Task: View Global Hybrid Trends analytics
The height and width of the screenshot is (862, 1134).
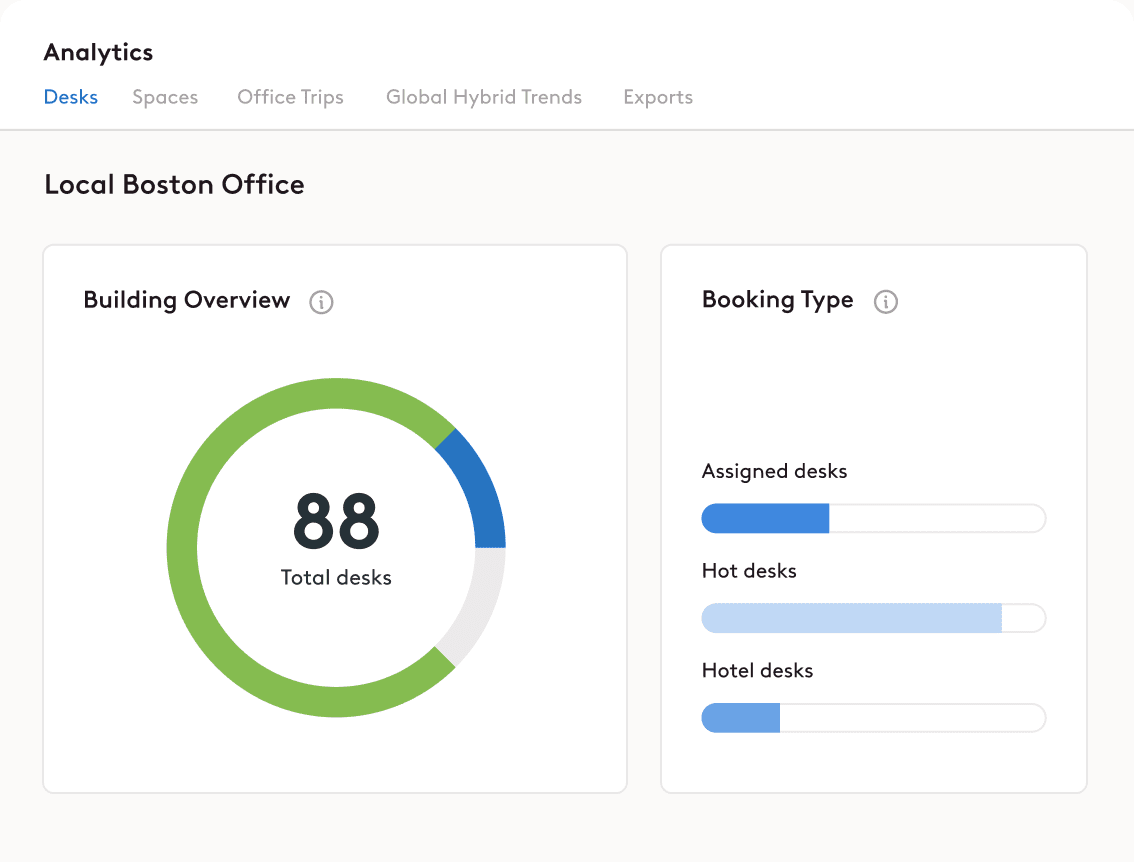Action: 484,97
